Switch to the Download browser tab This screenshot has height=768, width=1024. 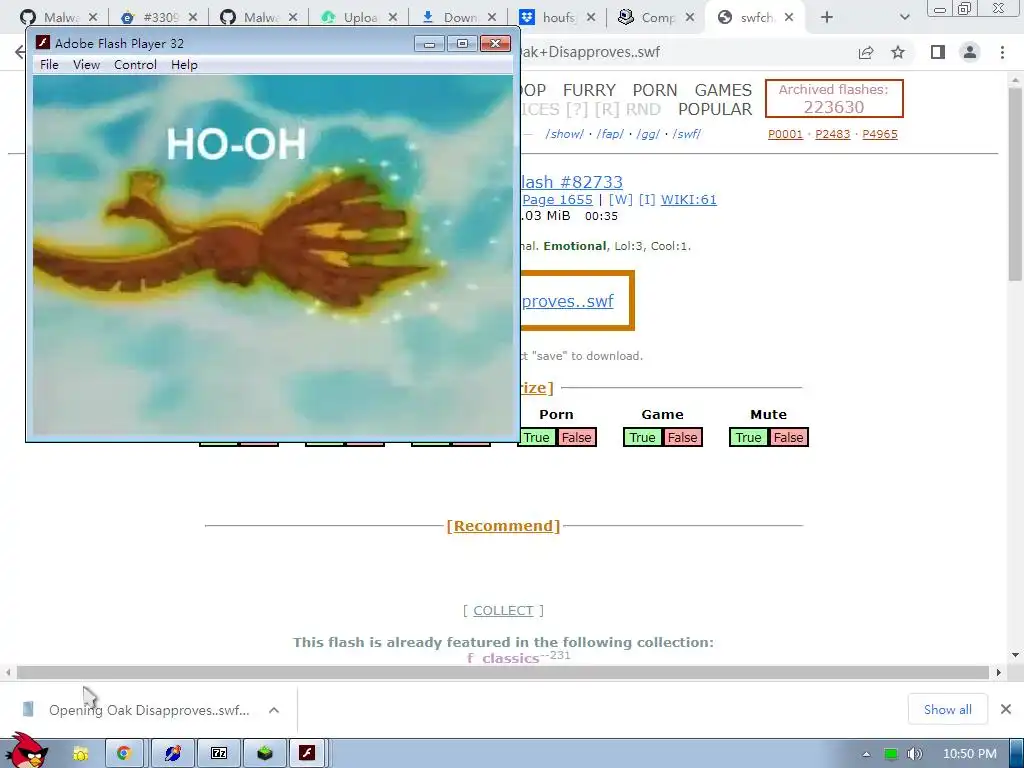pyautogui.click(x=459, y=17)
